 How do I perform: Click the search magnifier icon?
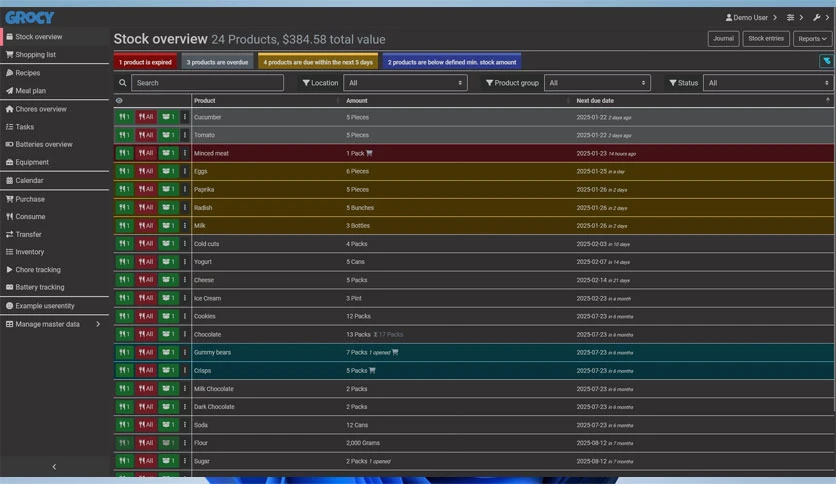tap(123, 83)
